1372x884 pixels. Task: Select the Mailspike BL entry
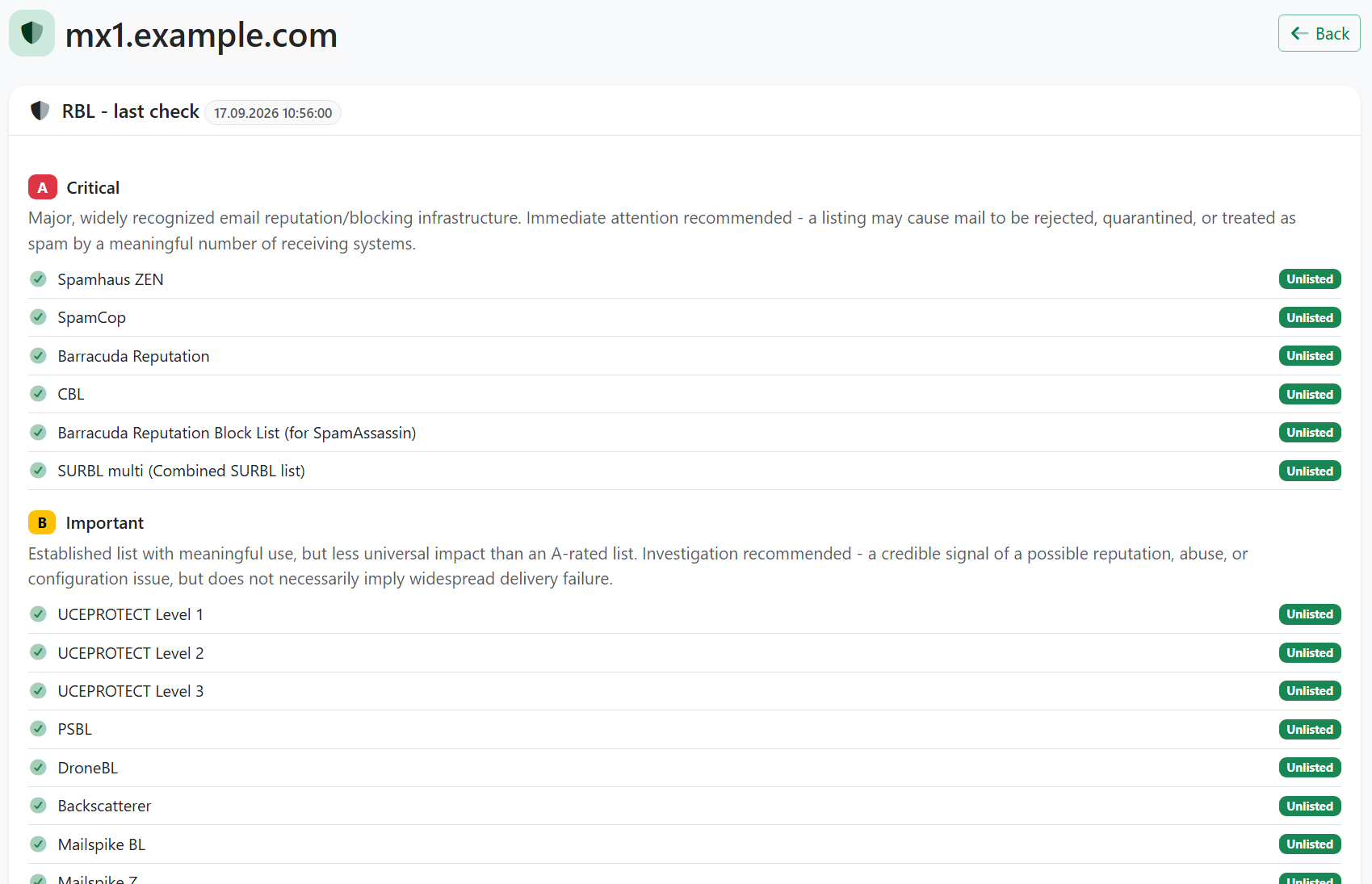tap(685, 844)
